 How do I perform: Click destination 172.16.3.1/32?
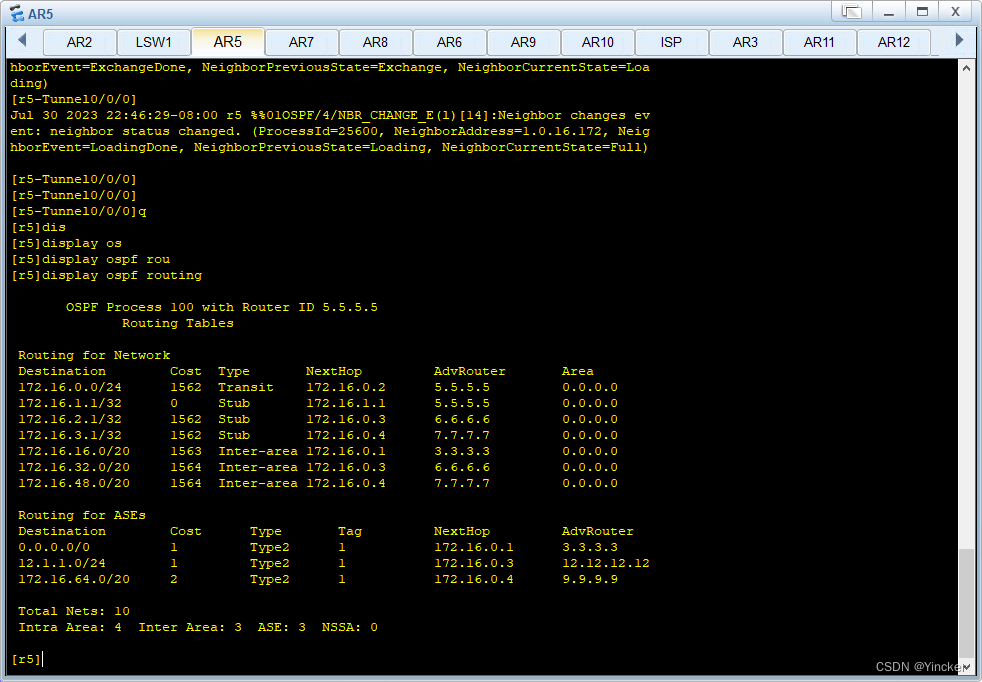[70, 435]
